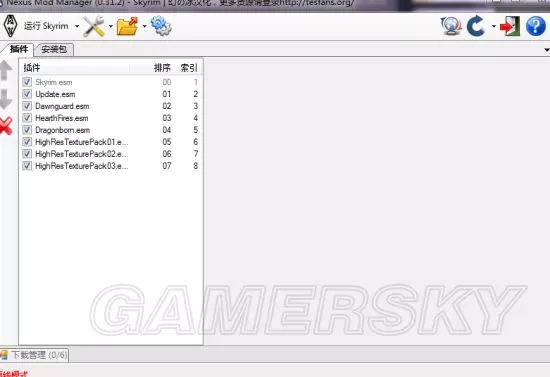This screenshot has height=377, width=550.
Task: Select the Update.esm plugin name
Action: pyautogui.click(x=55, y=94)
